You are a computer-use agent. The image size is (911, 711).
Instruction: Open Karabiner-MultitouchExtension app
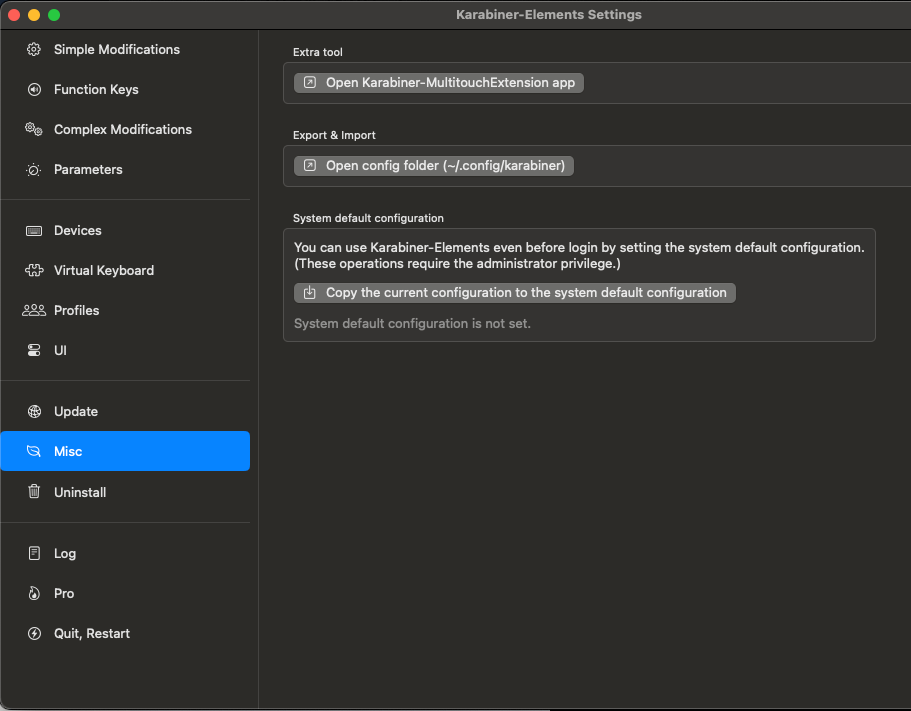439,83
